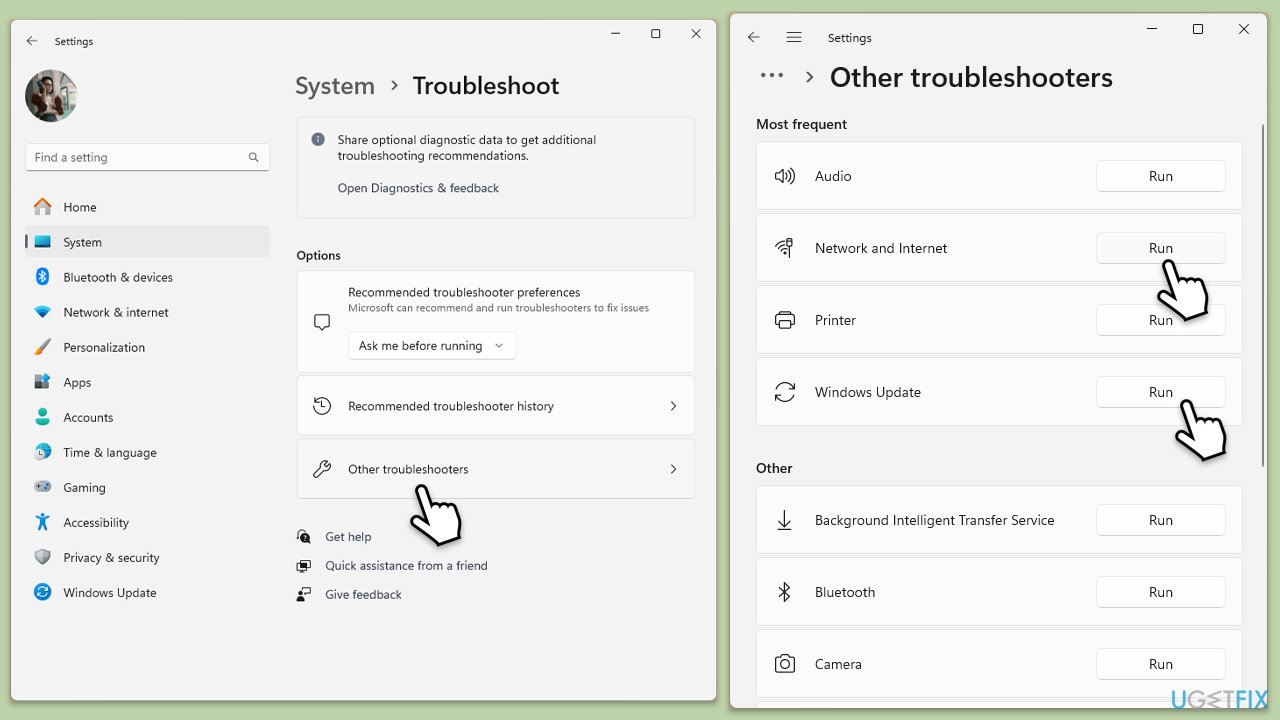Viewport: 1280px width, 720px height.
Task: Open Network & internet settings
Action: 147,312
